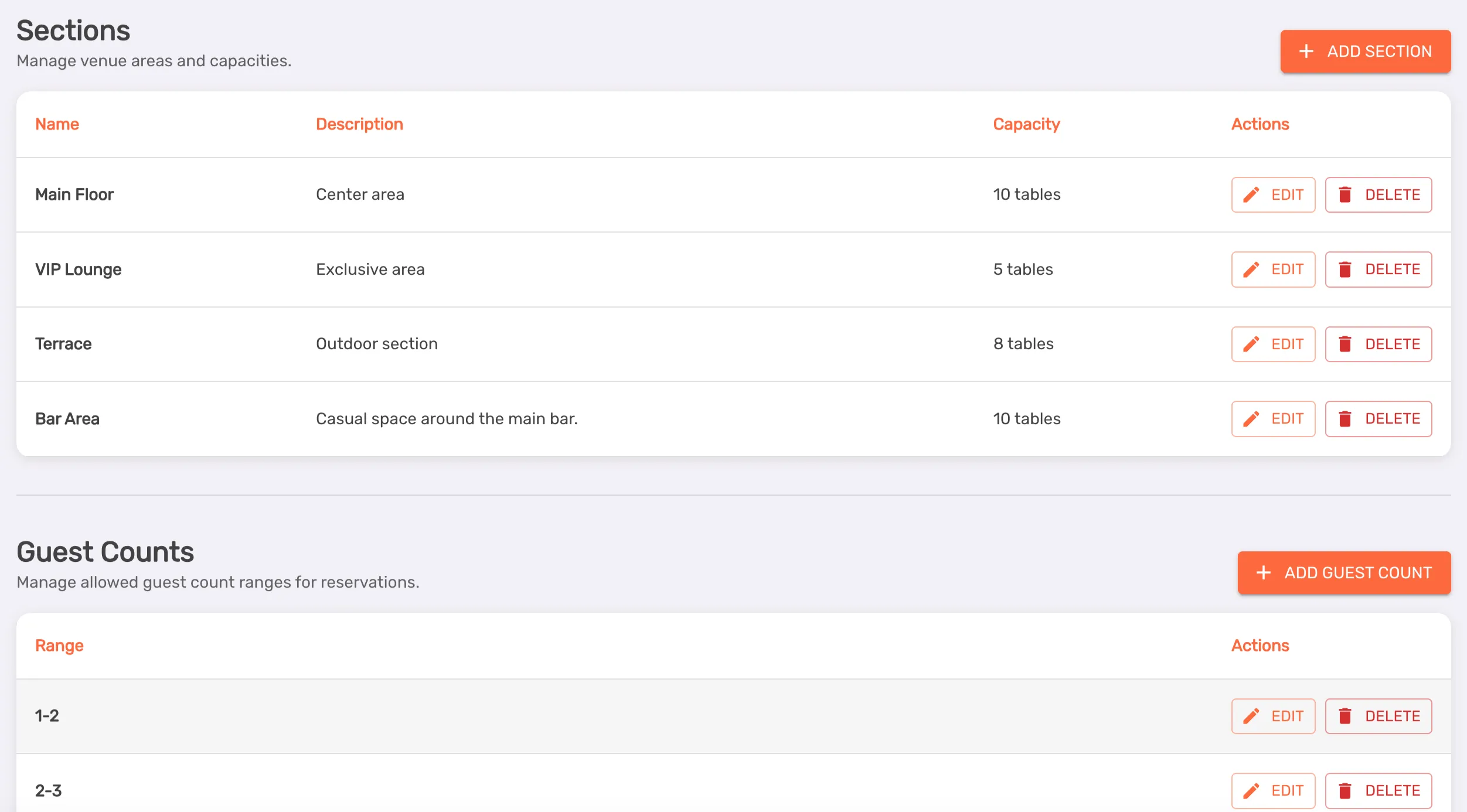Click the trash icon for Main Floor
This screenshot has height=812, width=1467.
point(1345,195)
